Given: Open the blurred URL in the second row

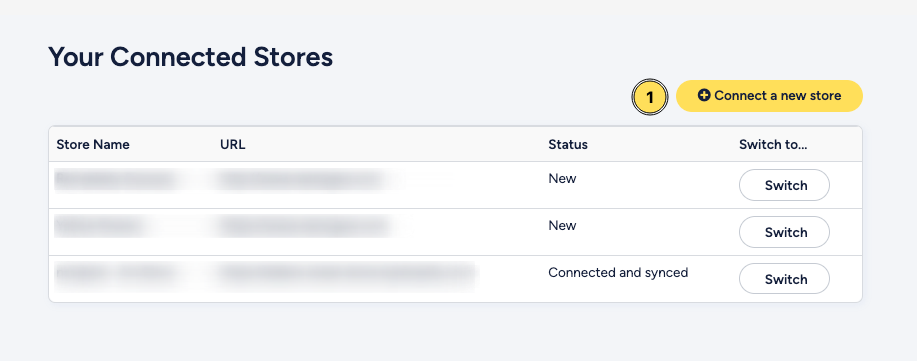Looking at the screenshot, I should click(304, 226).
